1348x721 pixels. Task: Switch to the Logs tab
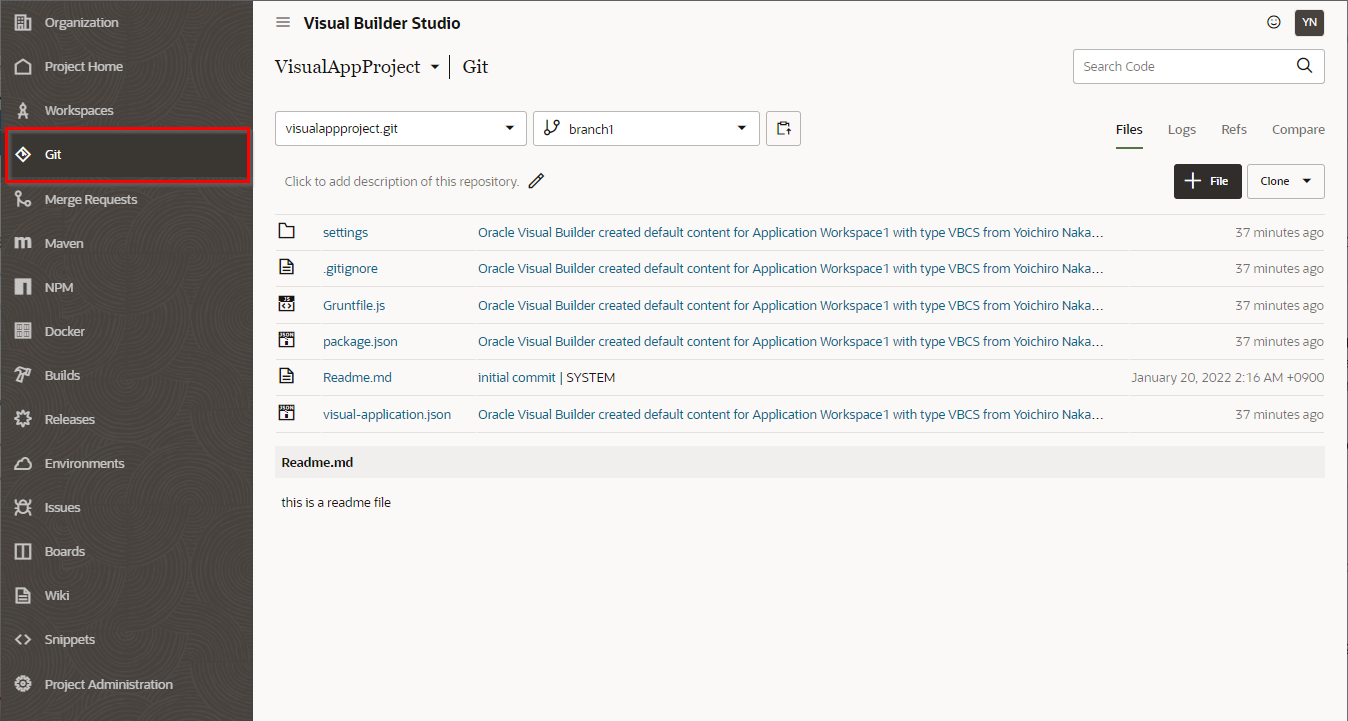[1181, 129]
